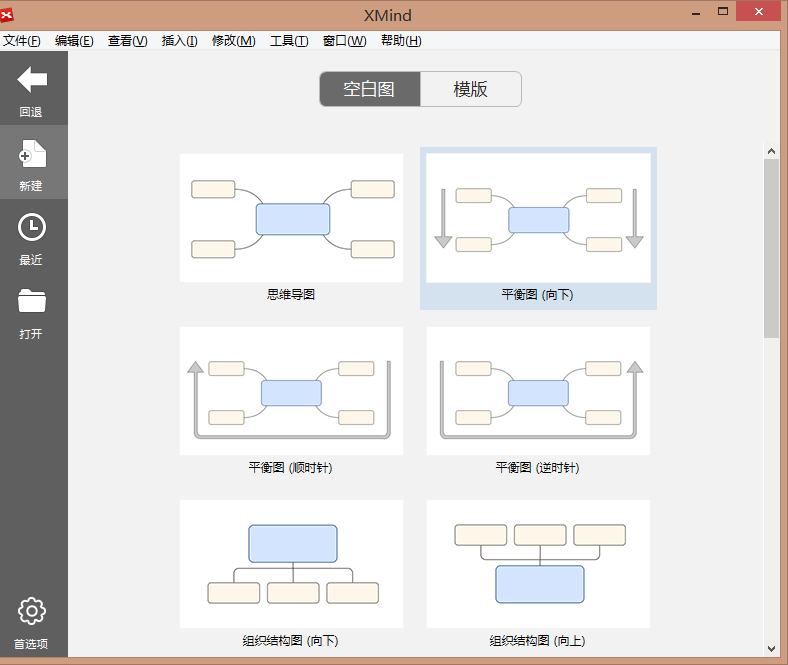
Task: Click the Open (打开) folder icon
Action: click(x=32, y=301)
